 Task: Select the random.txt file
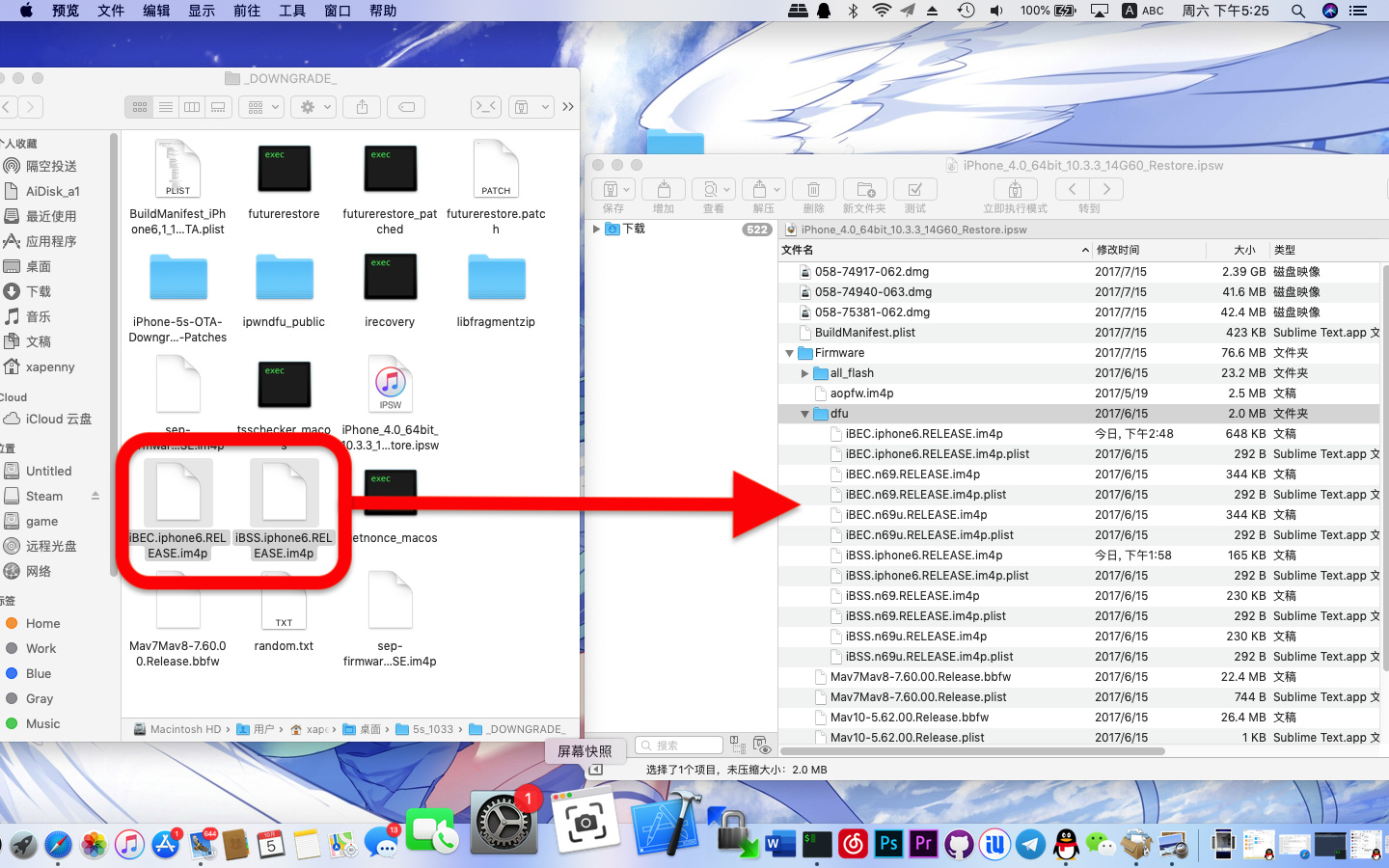pos(284,613)
